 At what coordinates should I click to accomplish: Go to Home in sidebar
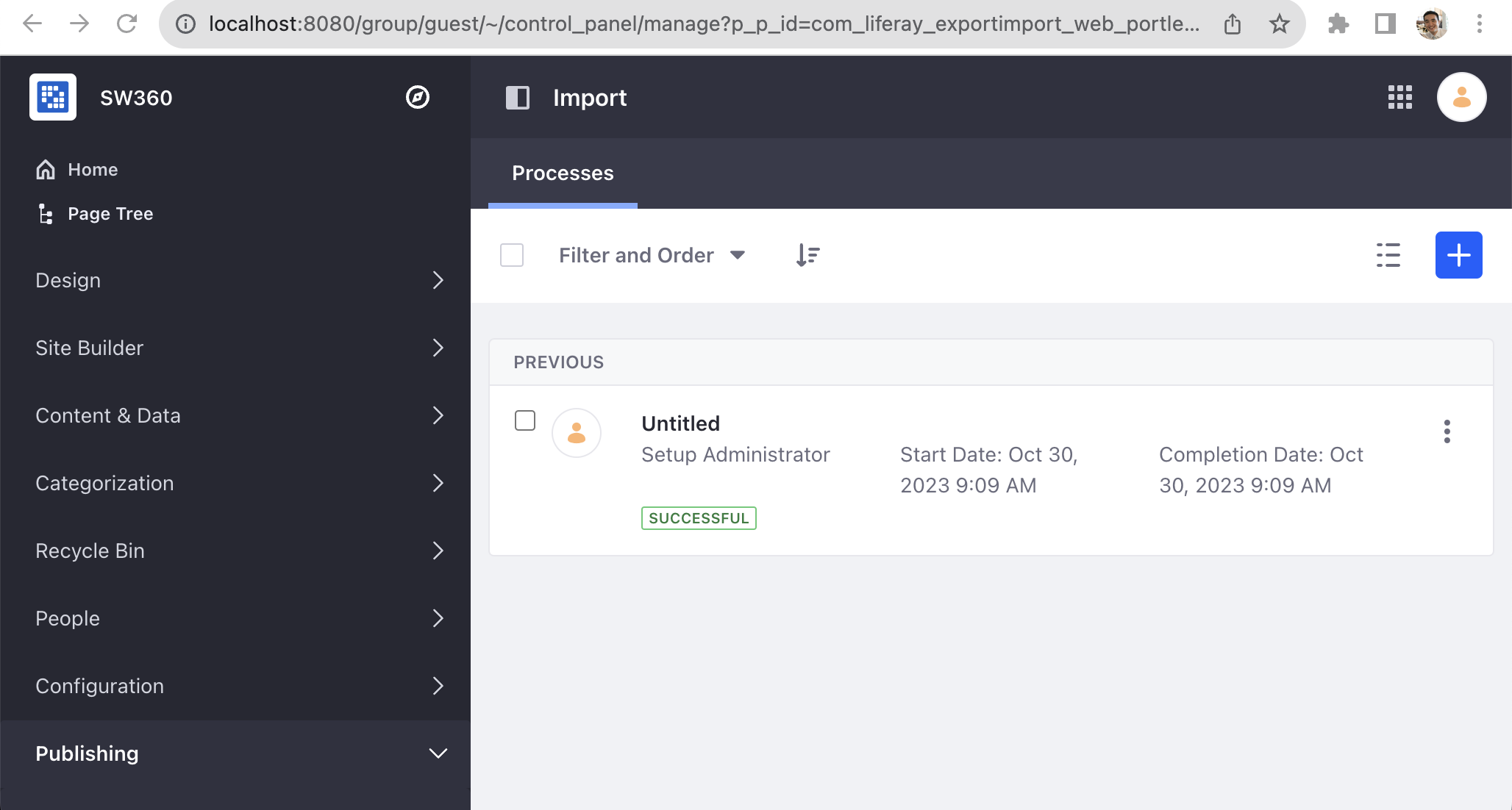click(x=93, y=170)
